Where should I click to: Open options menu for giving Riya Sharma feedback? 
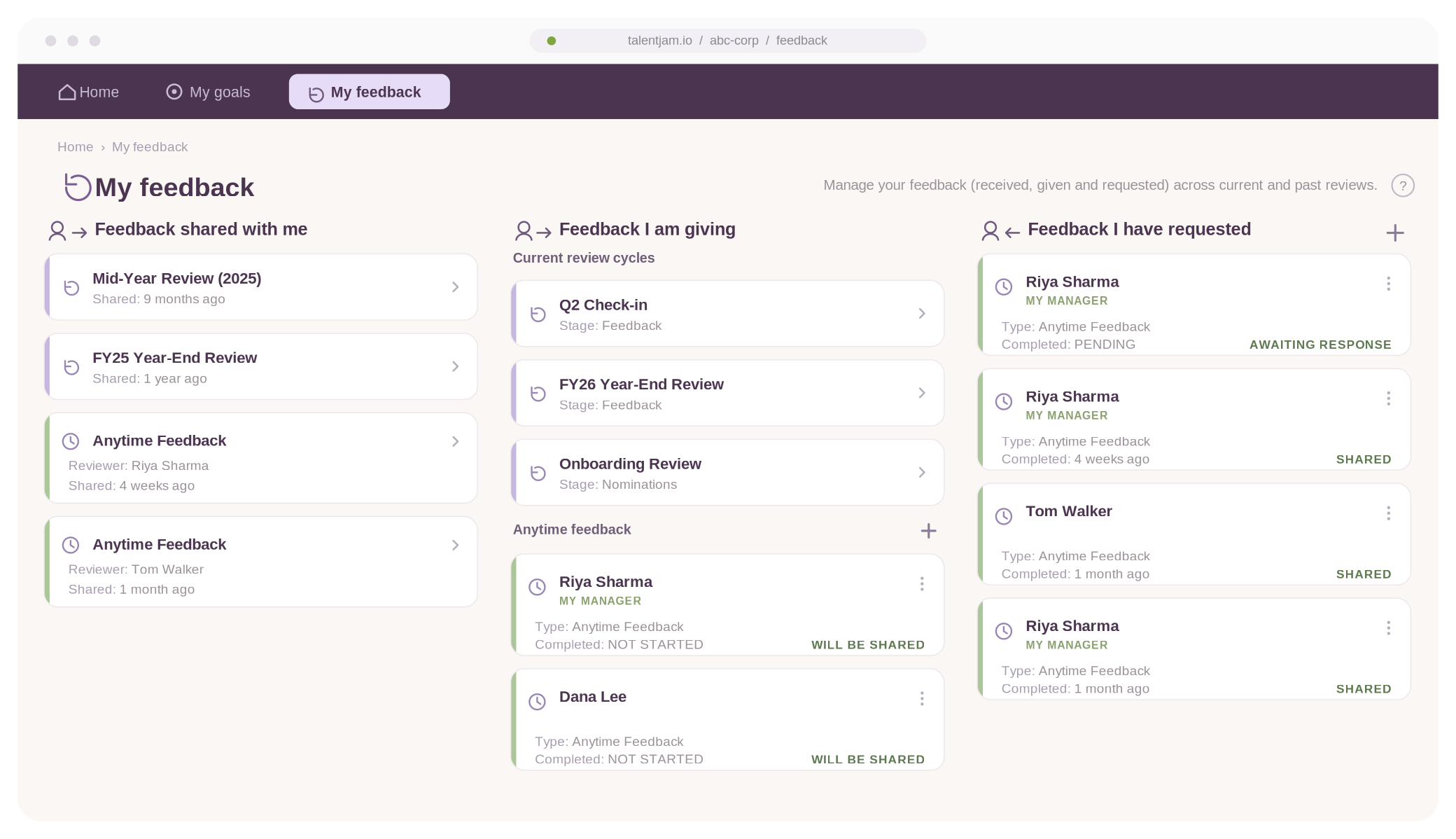pyautogui.click(x=922, y=584)
